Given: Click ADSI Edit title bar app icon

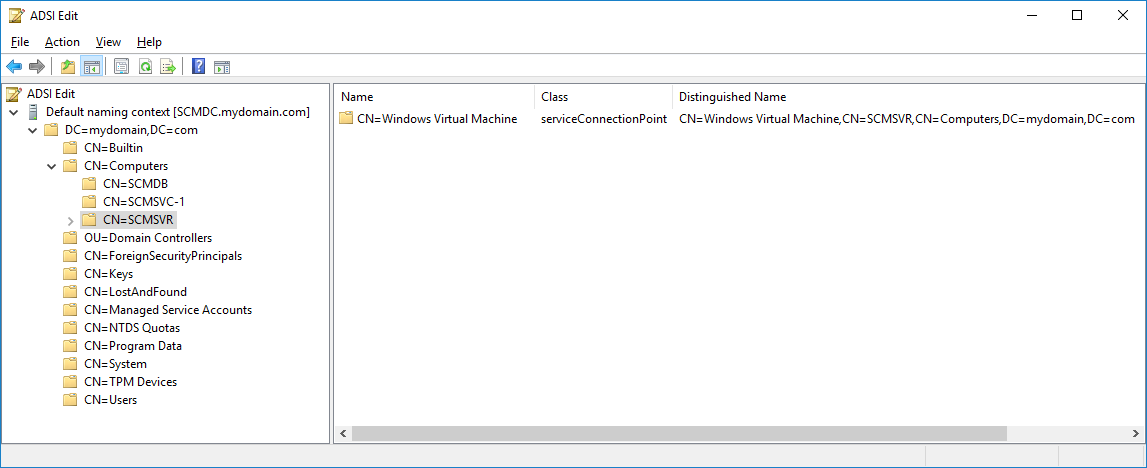Looking at the screenshot, I should tap(17, 15).
